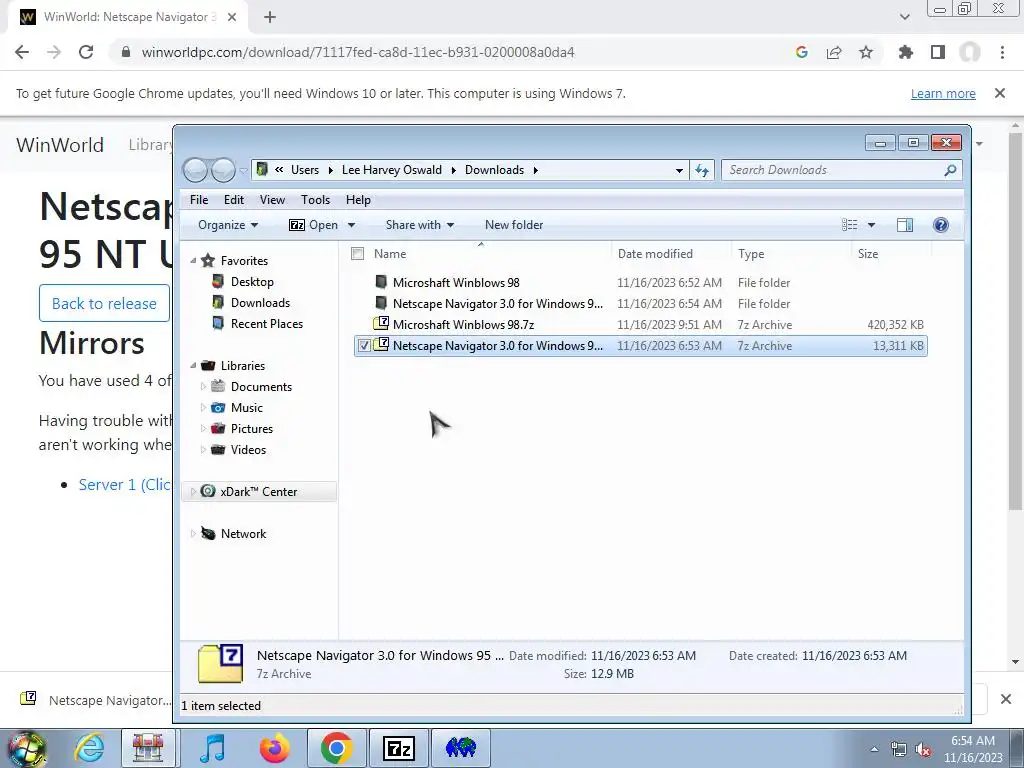Click the search magnifier in Search Downloads

tap(950, 170)
